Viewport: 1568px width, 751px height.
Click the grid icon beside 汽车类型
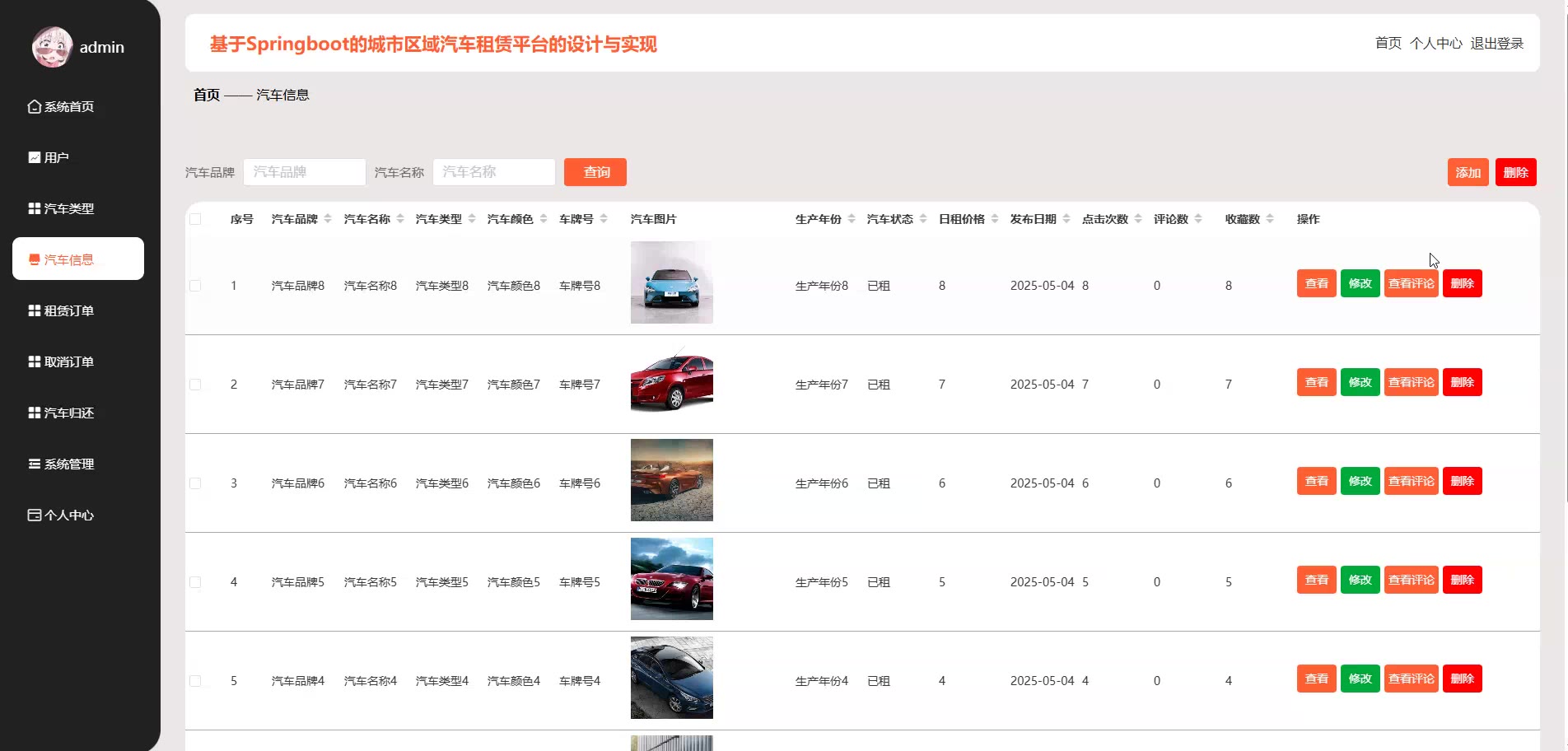(x=35, y=208)
